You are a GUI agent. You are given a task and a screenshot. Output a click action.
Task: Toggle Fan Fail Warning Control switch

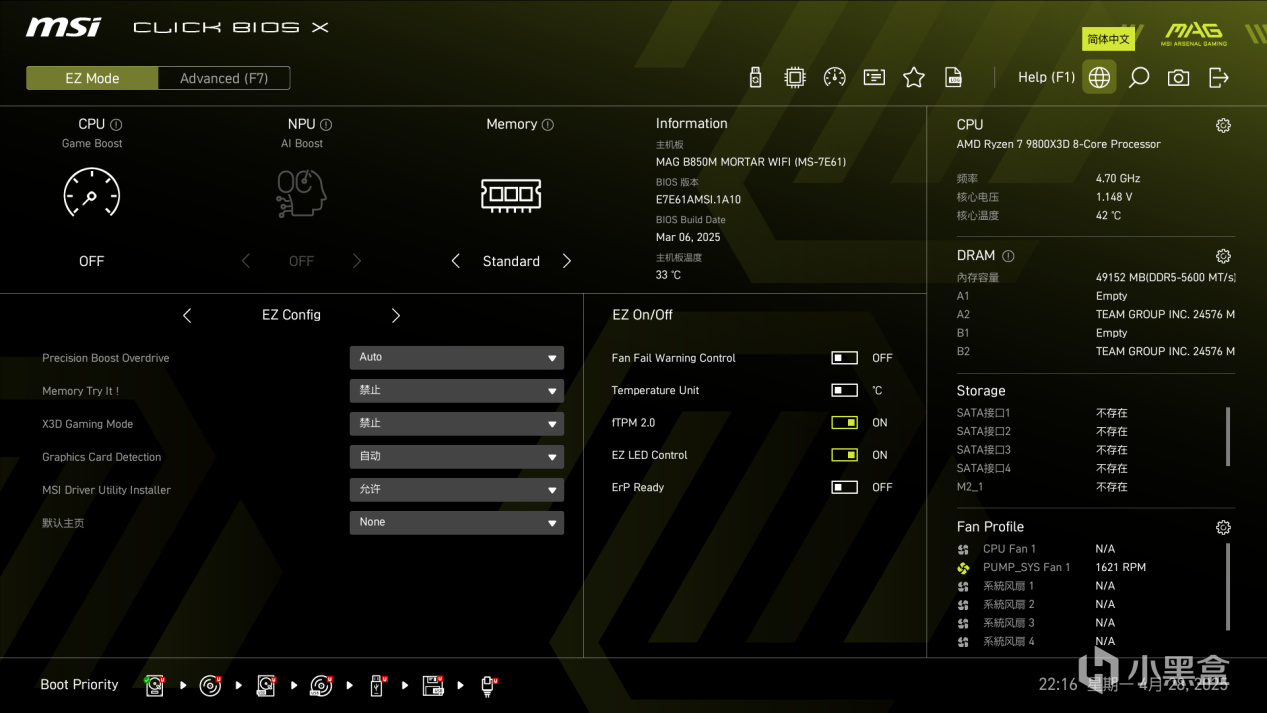[844, 358]
